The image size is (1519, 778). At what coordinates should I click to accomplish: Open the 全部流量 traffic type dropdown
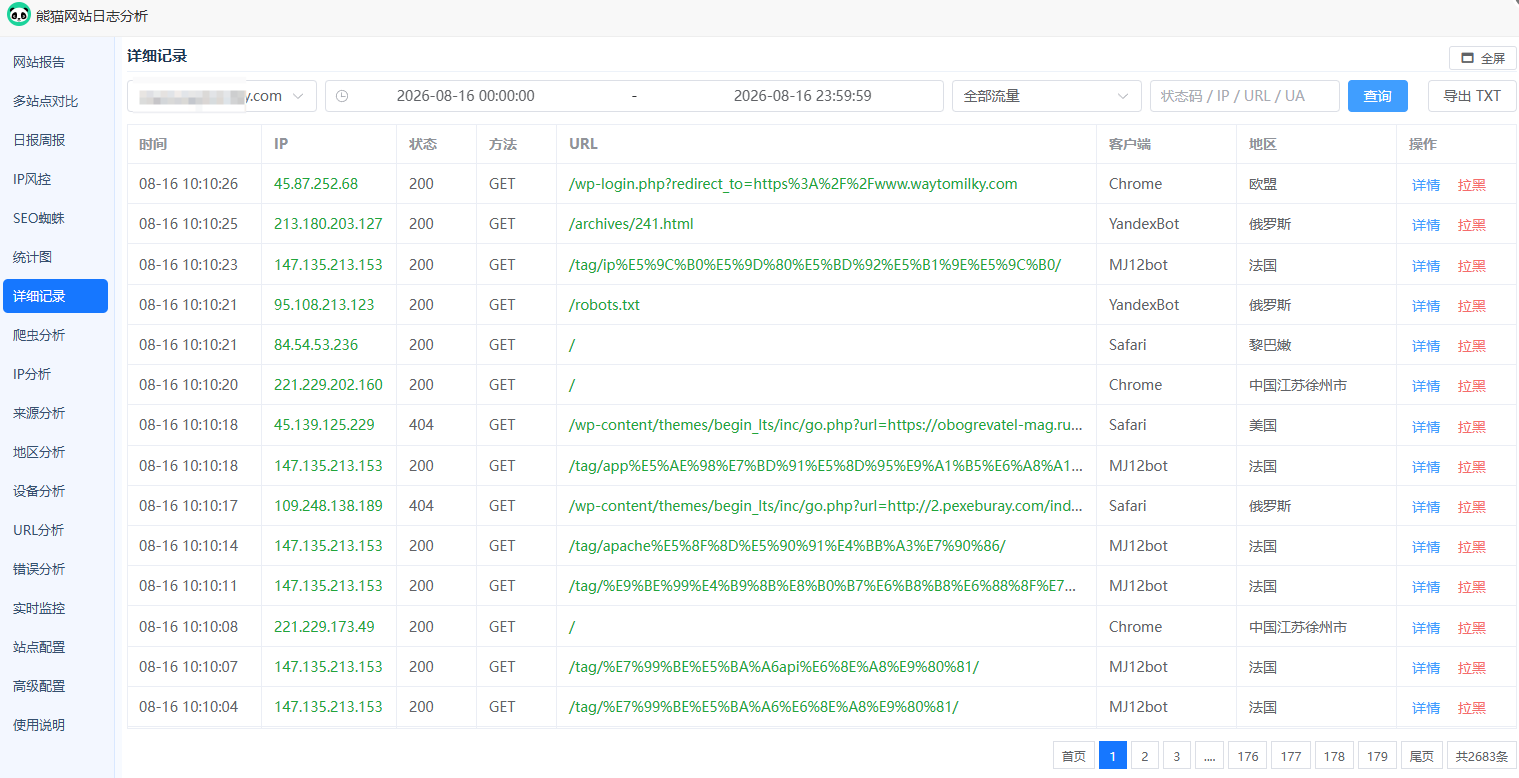1046,96
